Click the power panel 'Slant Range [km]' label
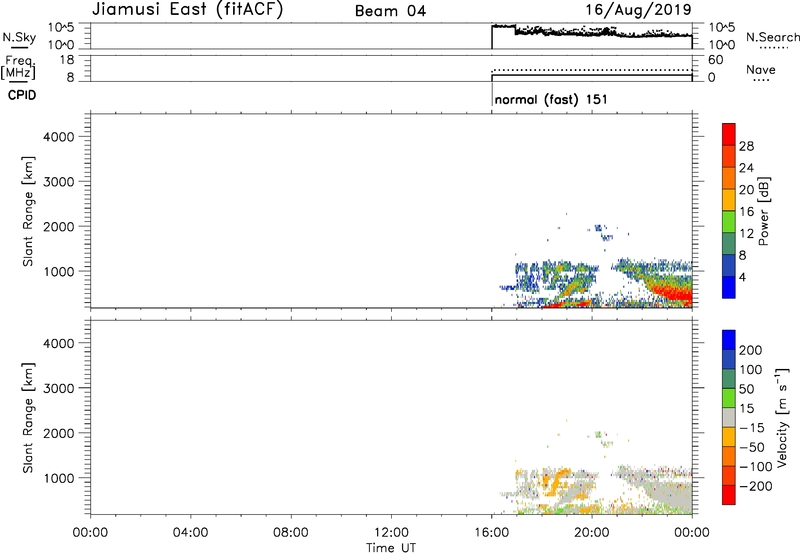 pyautogui.click(x=28, y=211)
